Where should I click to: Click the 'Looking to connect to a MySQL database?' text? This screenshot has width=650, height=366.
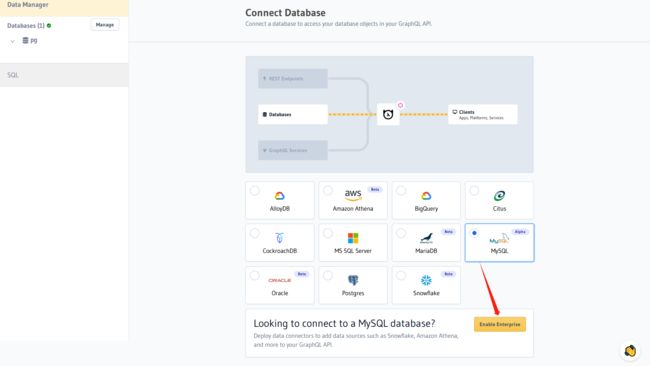pyautogui.click(x=344, y=323)
